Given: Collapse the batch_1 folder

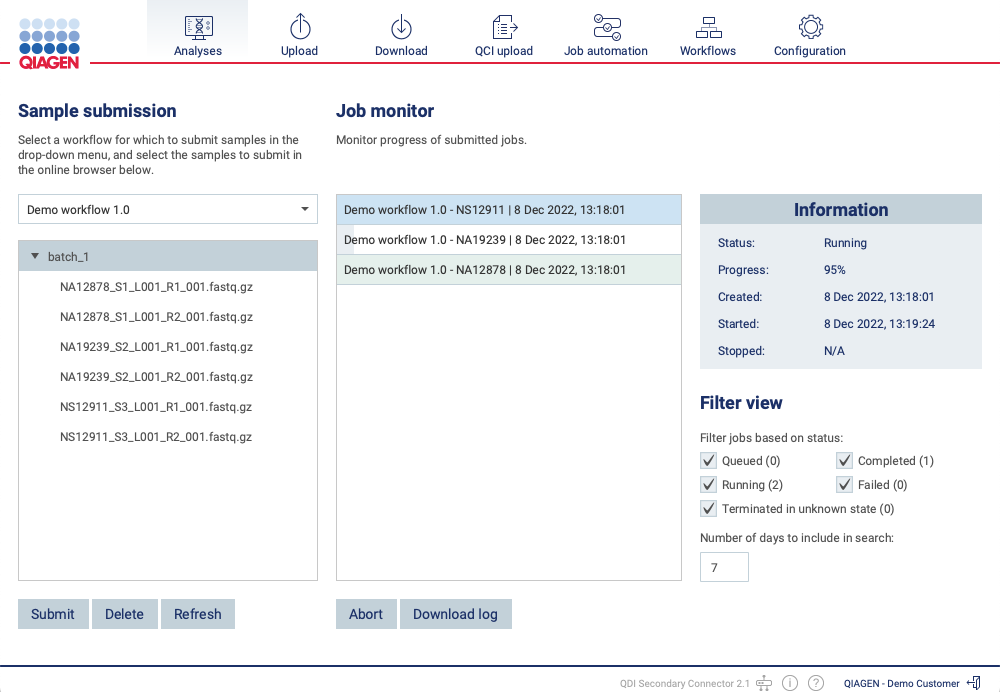Looking at the screenshot, I should pos(35,255).
